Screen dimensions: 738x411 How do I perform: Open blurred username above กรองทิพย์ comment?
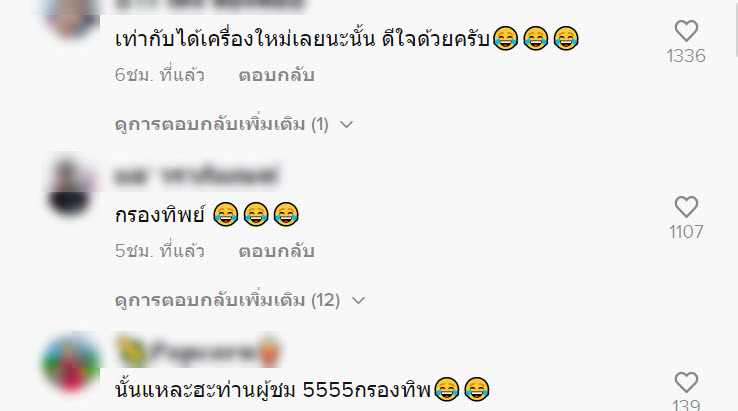point(197,175)
